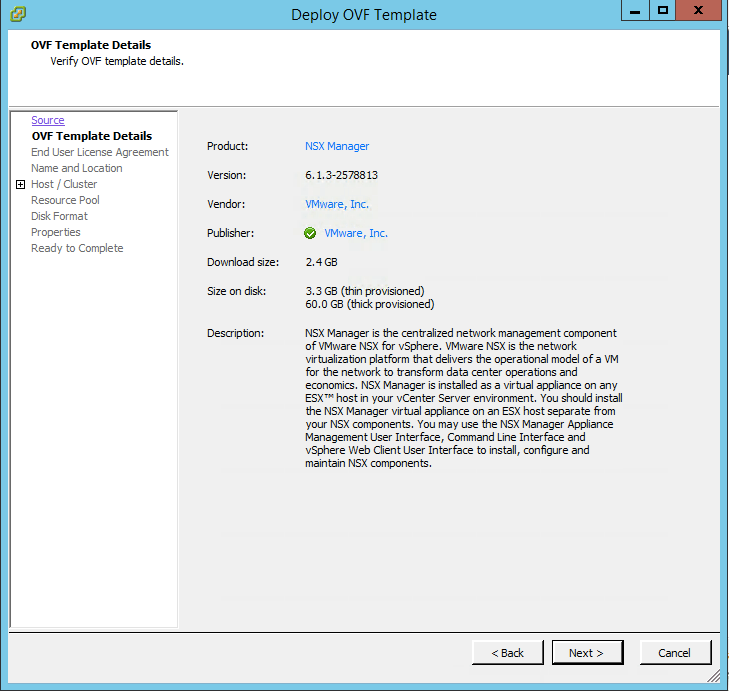Open the Source wizard step link
729x693 pixels.
click(x=47, y=120)
